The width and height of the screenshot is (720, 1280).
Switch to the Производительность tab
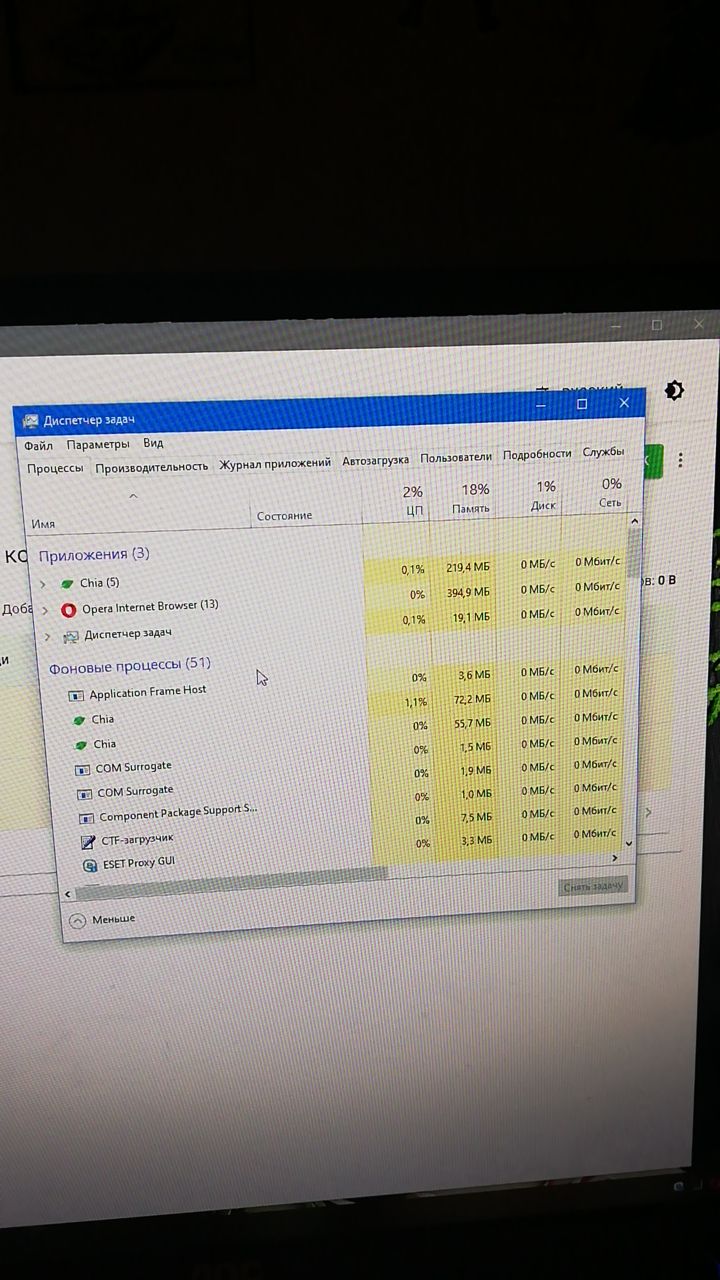(152, 466)
